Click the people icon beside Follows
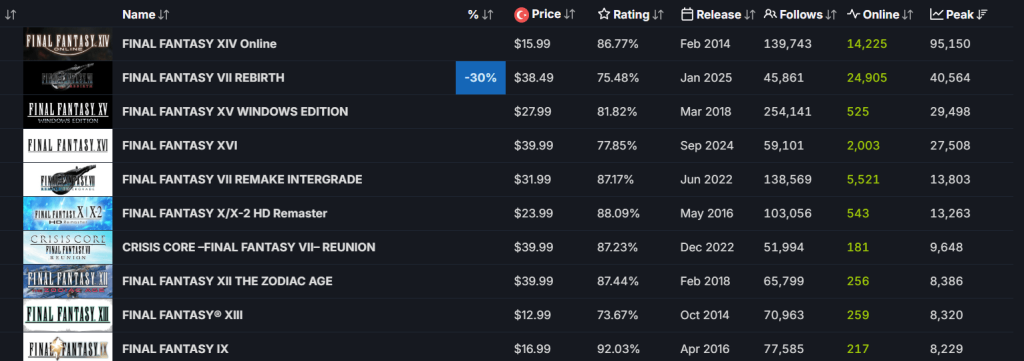Screen dimensions: 1024x361 (x=770, y=14)
